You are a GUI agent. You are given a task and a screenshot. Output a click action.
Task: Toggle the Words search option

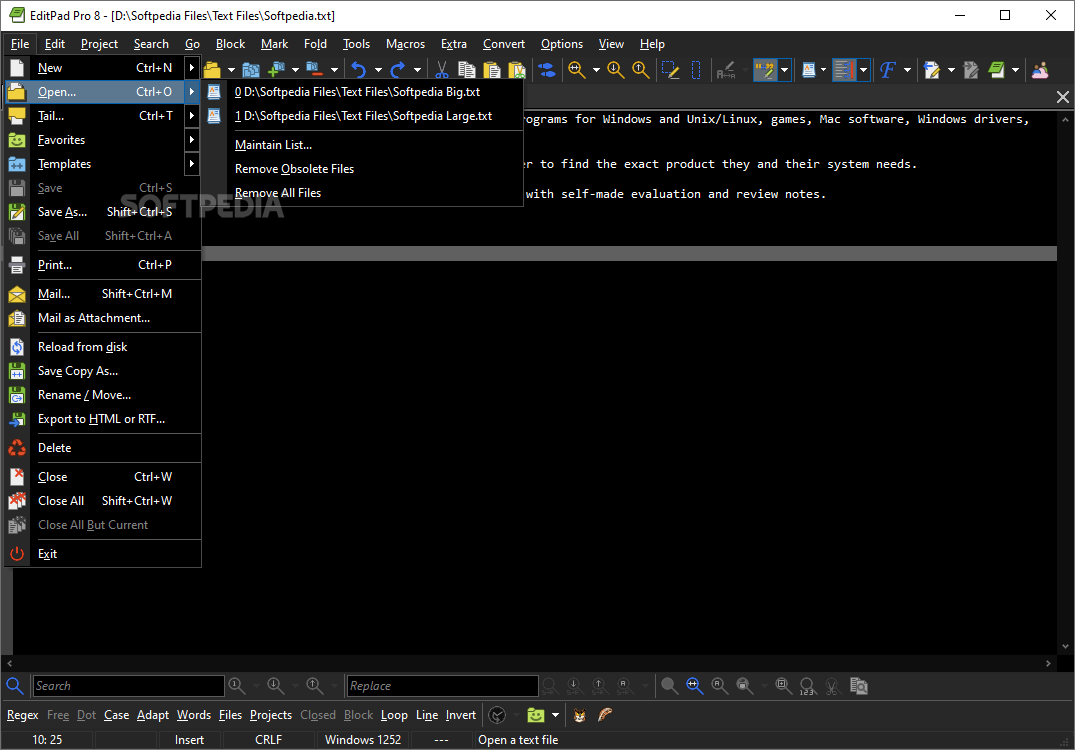194,715
